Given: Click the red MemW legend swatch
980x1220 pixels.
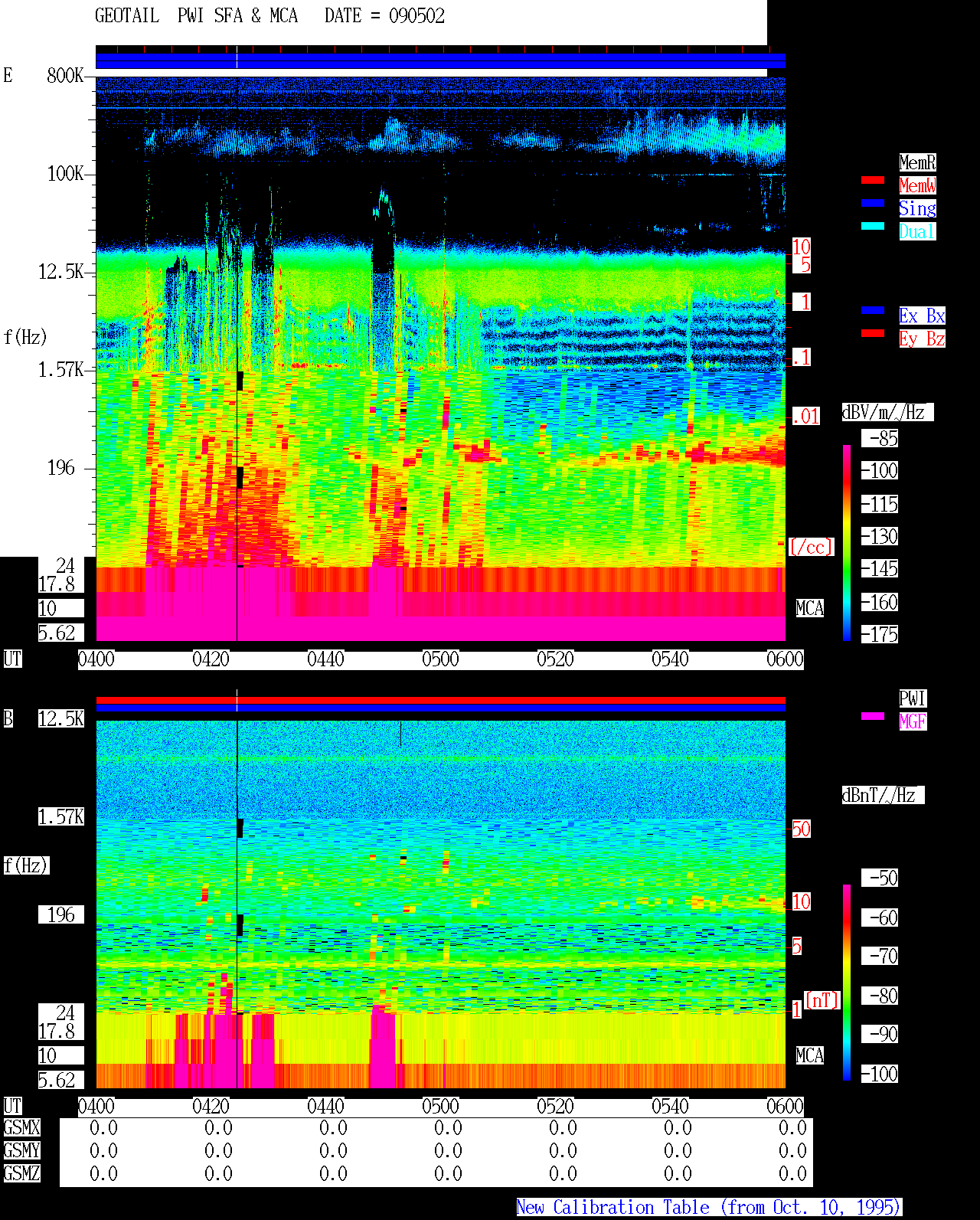Looking at the screenshot, I should point(873,180).
